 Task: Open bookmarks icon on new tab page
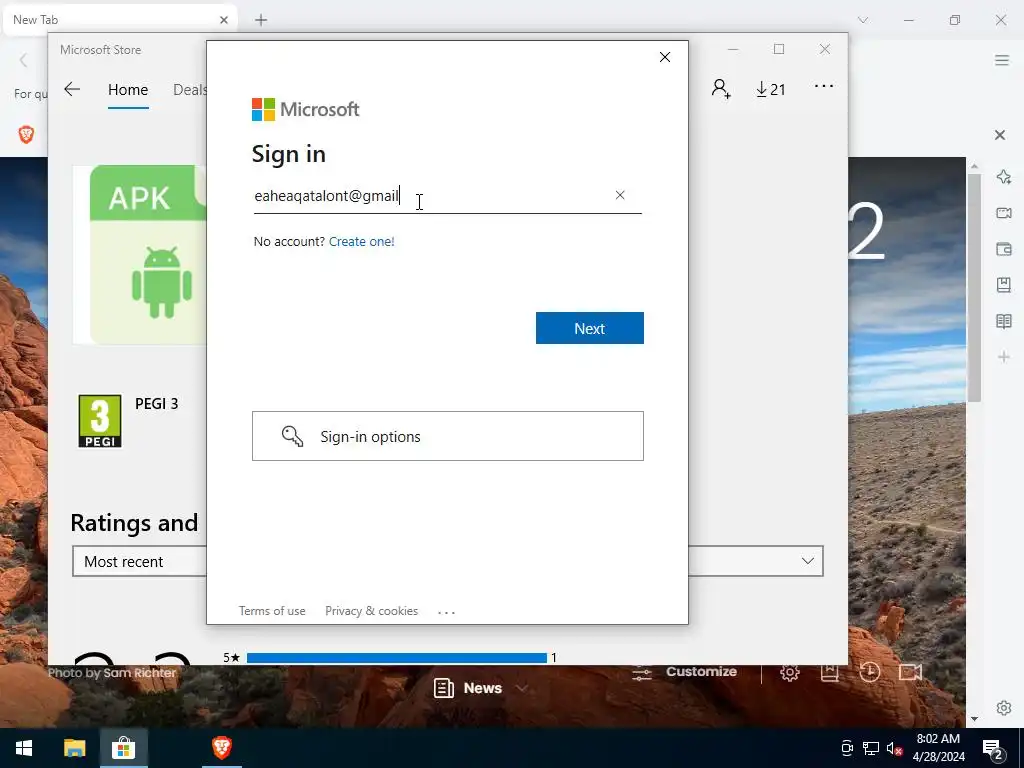point(829,672)
